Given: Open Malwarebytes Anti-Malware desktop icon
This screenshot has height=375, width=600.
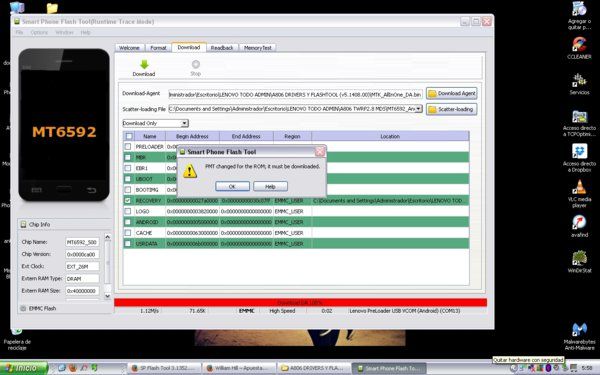Looking at the screenshot, I should [579, 329].
